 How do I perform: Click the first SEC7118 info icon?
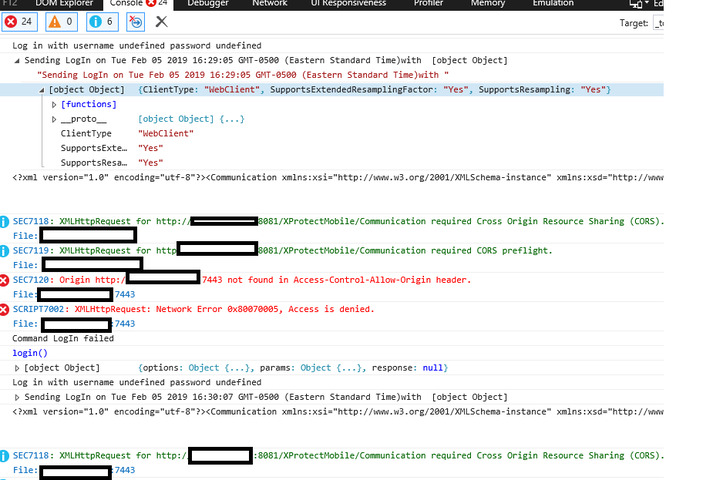pos(5,220)
